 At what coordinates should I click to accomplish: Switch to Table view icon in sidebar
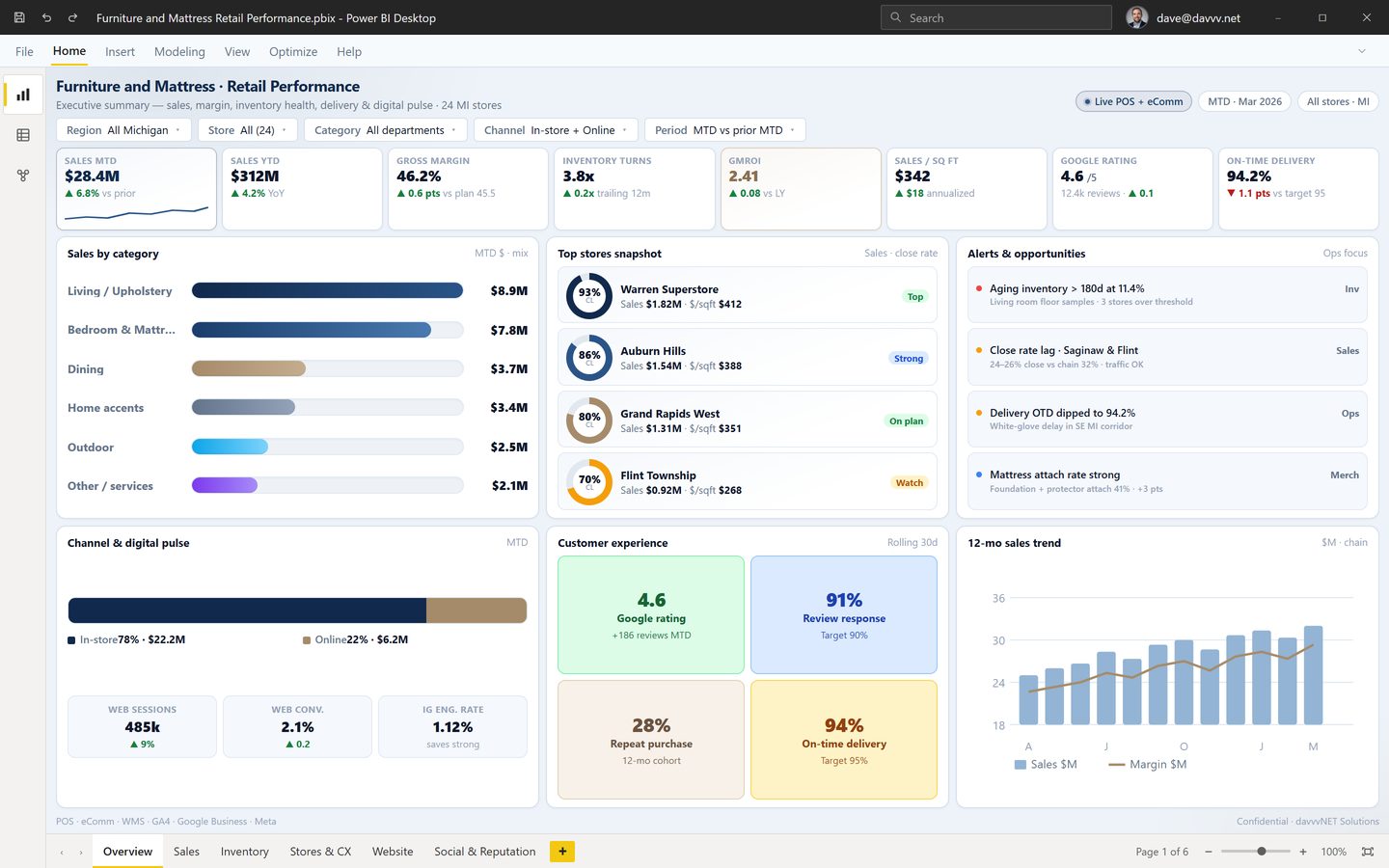23,135
